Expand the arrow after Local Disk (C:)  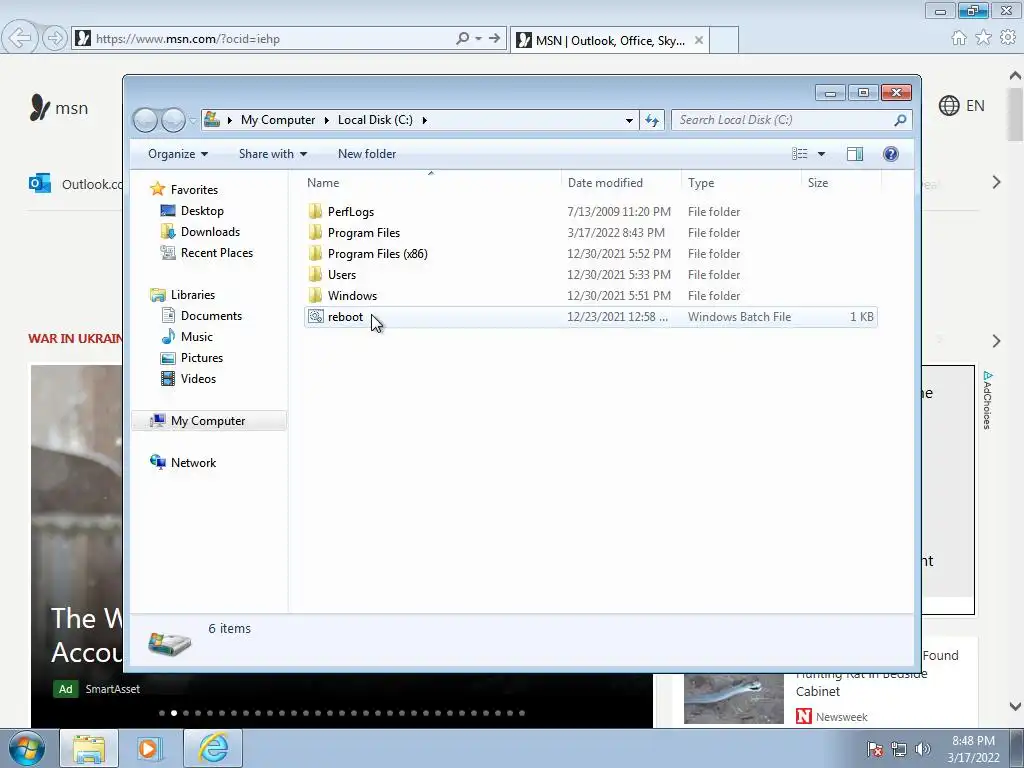424,120
